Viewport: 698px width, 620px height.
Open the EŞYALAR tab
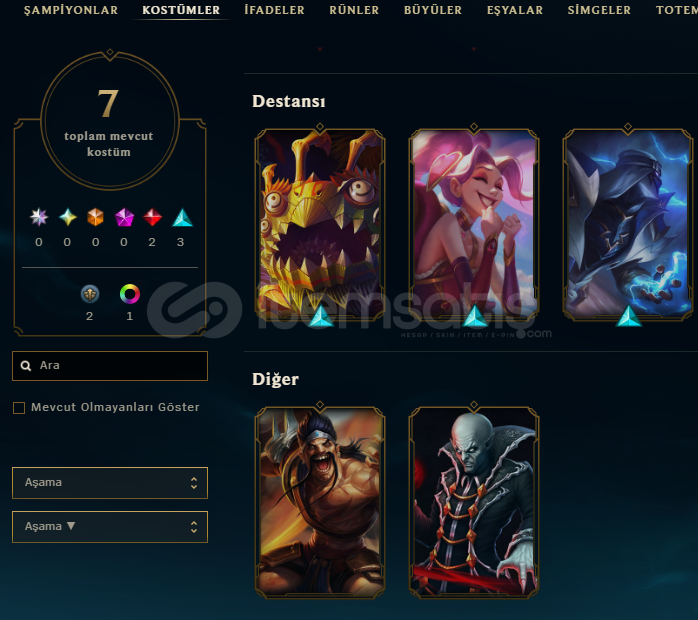[515, 10]
